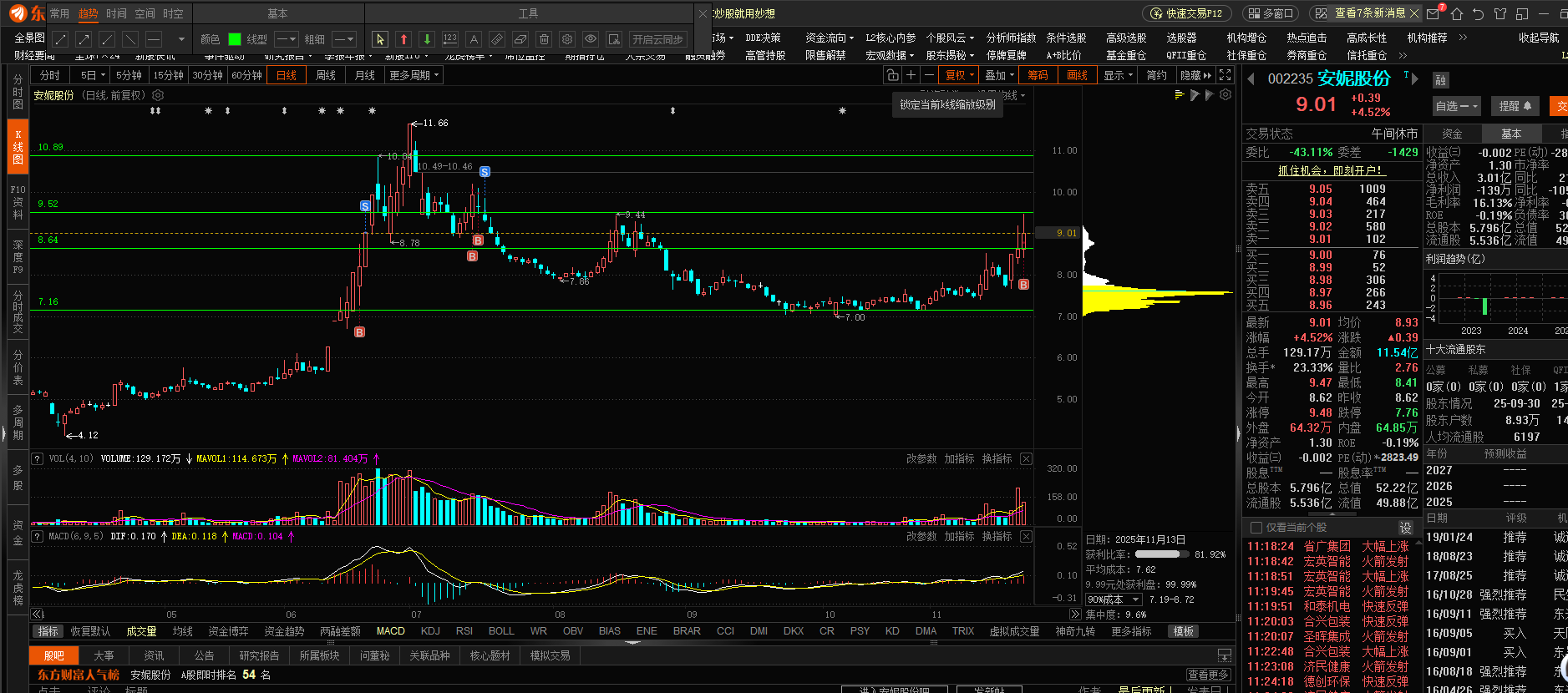
Task: Go to previous stock with left arrow
Action: [1251, 79]
